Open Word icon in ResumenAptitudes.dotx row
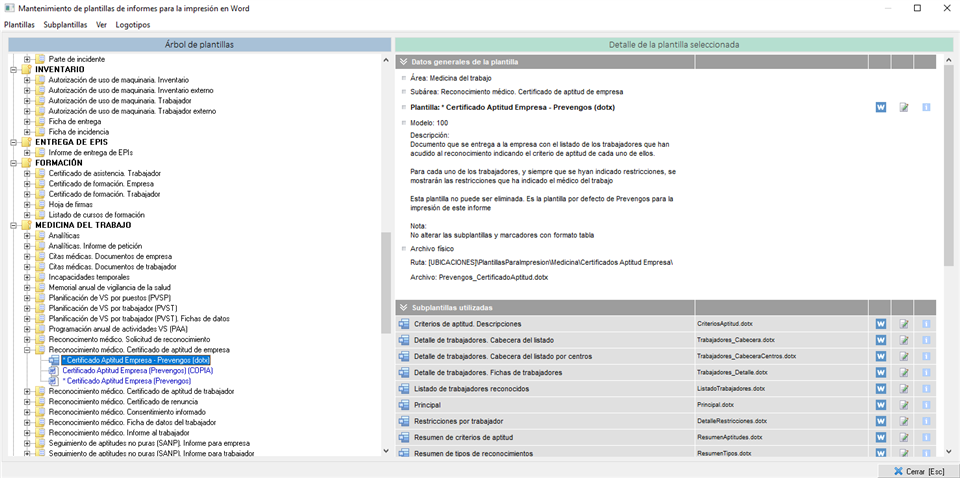The width and height of the screenshot is (960, 478). [x=881, y=438]
